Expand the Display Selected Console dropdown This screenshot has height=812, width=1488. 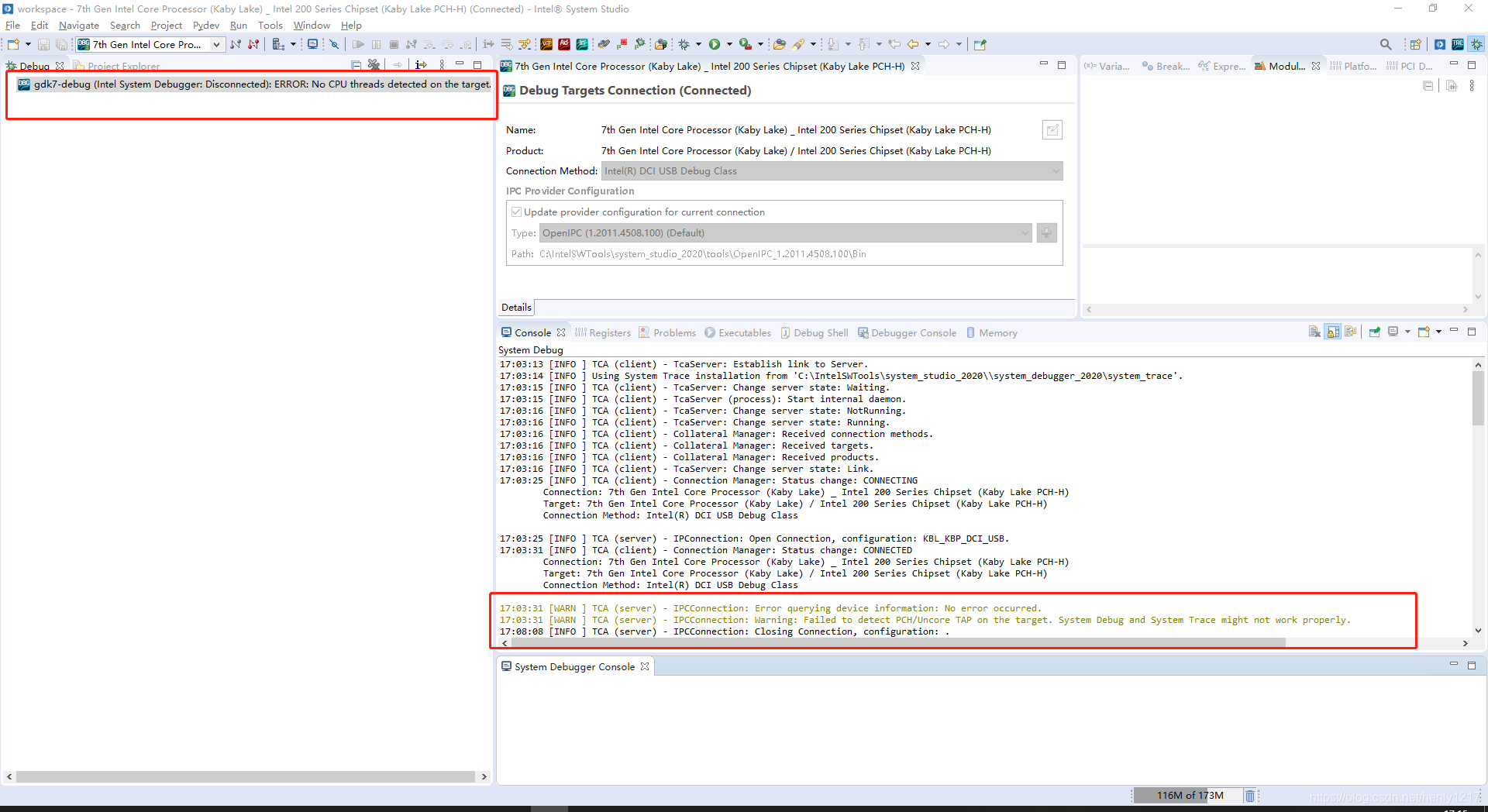tap(1407, 332)
